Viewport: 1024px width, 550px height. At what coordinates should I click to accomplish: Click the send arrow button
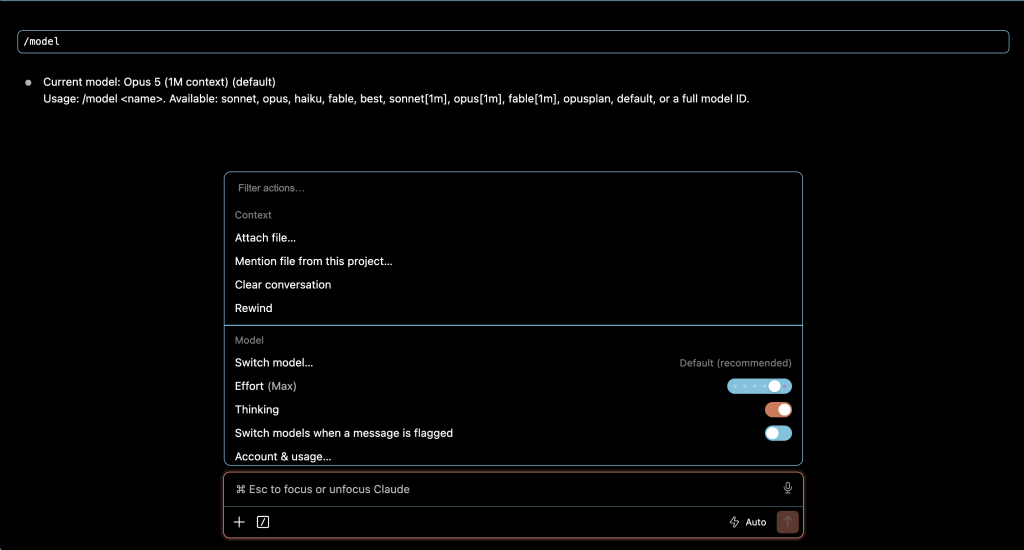pyautogui.click(x=788, y=522)
